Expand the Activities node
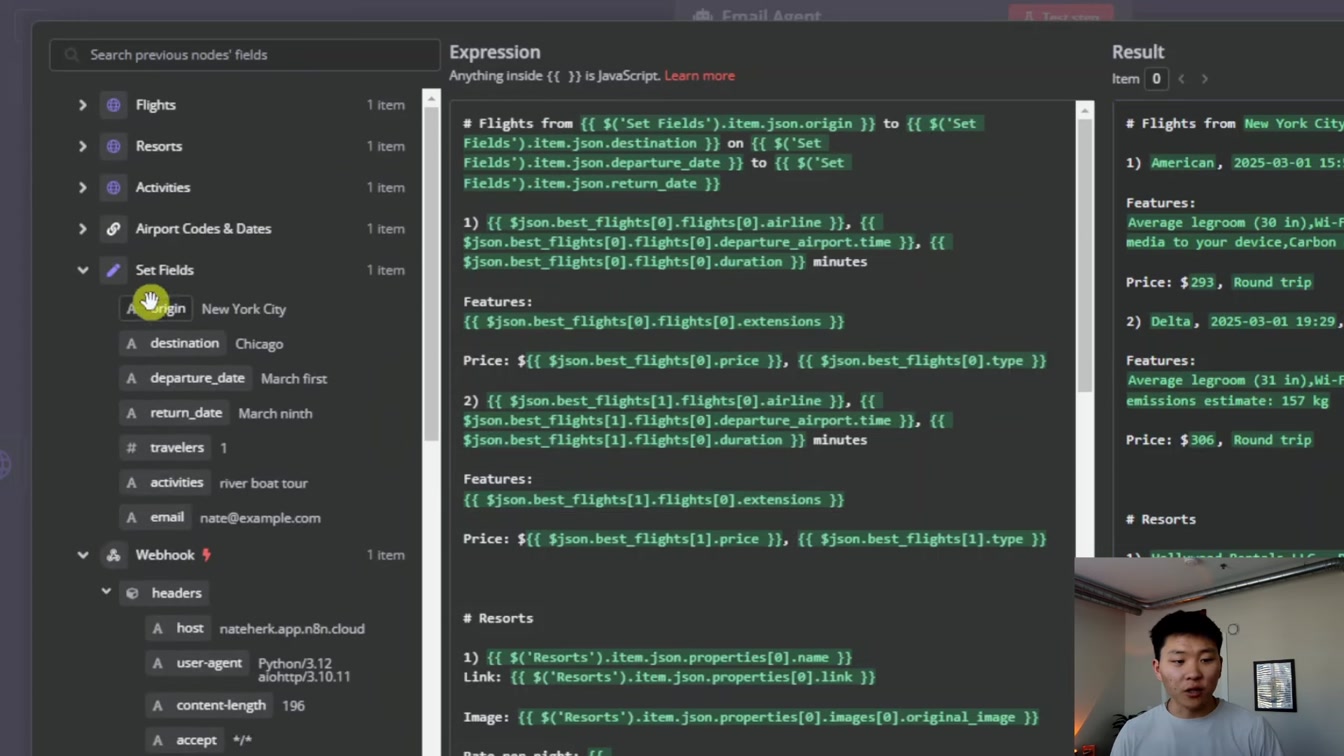1344x756 pixels. (x=83, y=187)
